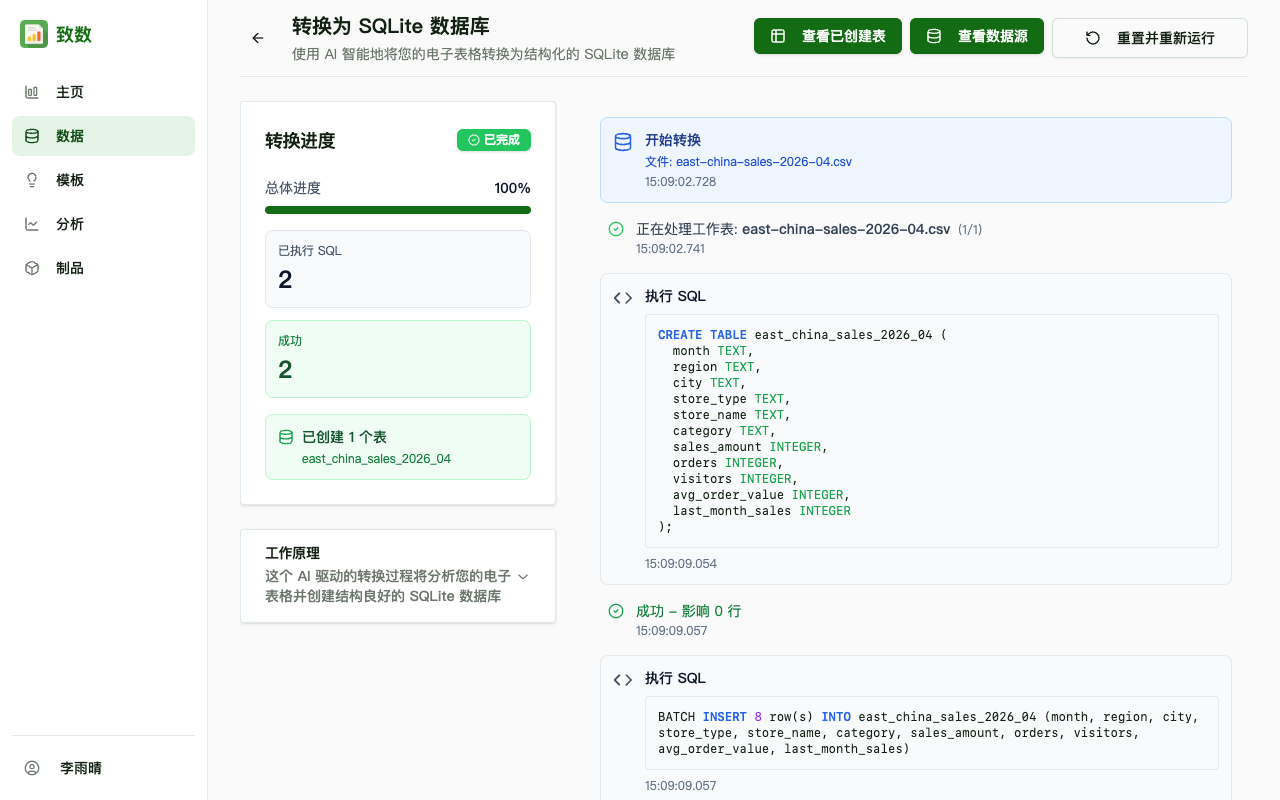Click the 转换为 SQLite 数据库 title
Screen dimensions: 1280x800
[391, 26]
